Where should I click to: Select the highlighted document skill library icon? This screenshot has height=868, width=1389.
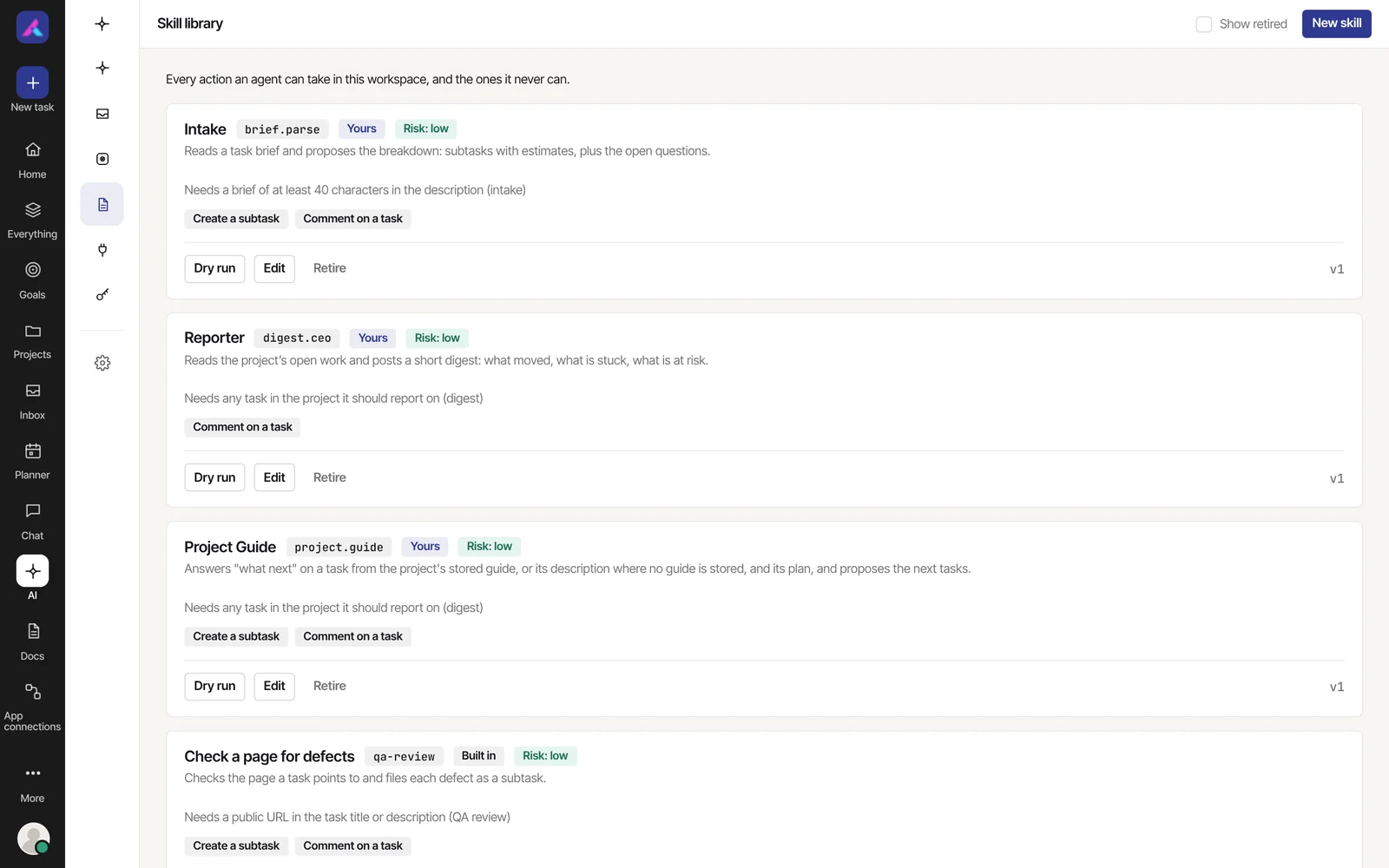coord(102,204)
